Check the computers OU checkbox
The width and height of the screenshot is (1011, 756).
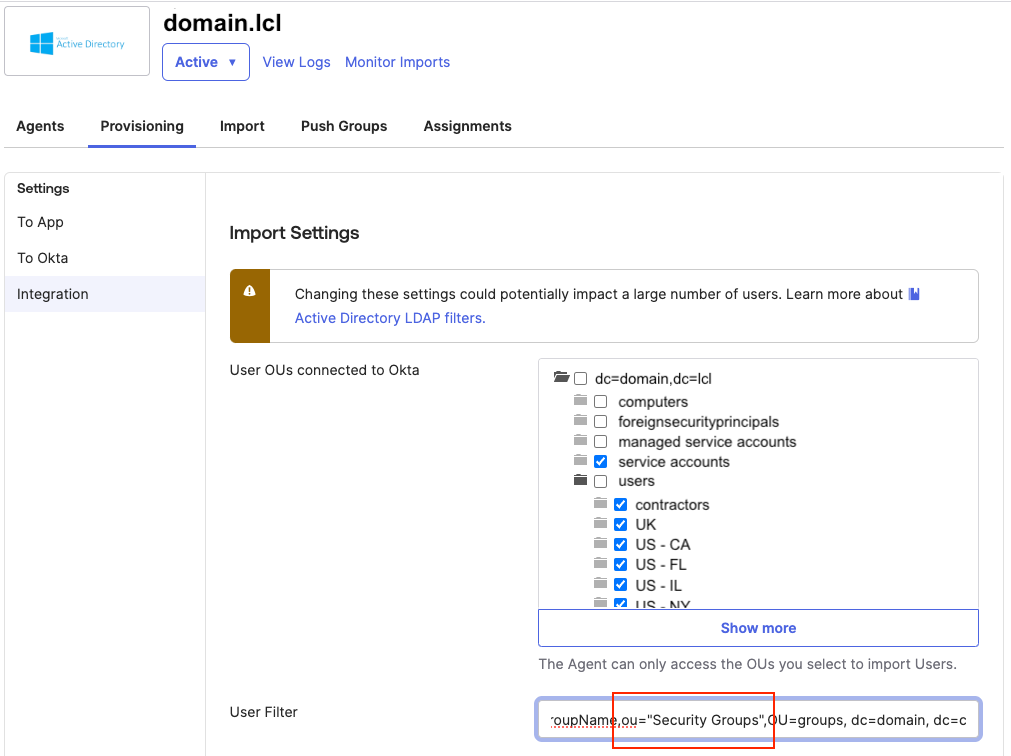pos(600,402)
